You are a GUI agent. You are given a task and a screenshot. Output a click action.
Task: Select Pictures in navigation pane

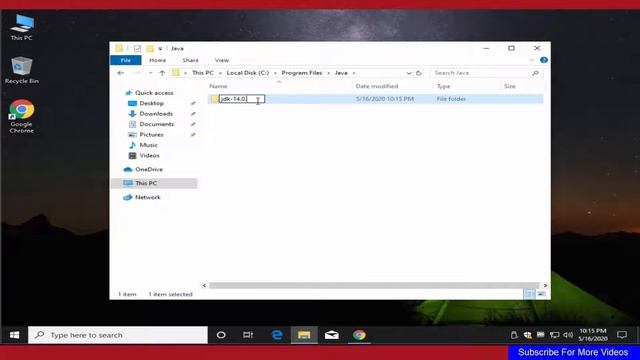151,134
